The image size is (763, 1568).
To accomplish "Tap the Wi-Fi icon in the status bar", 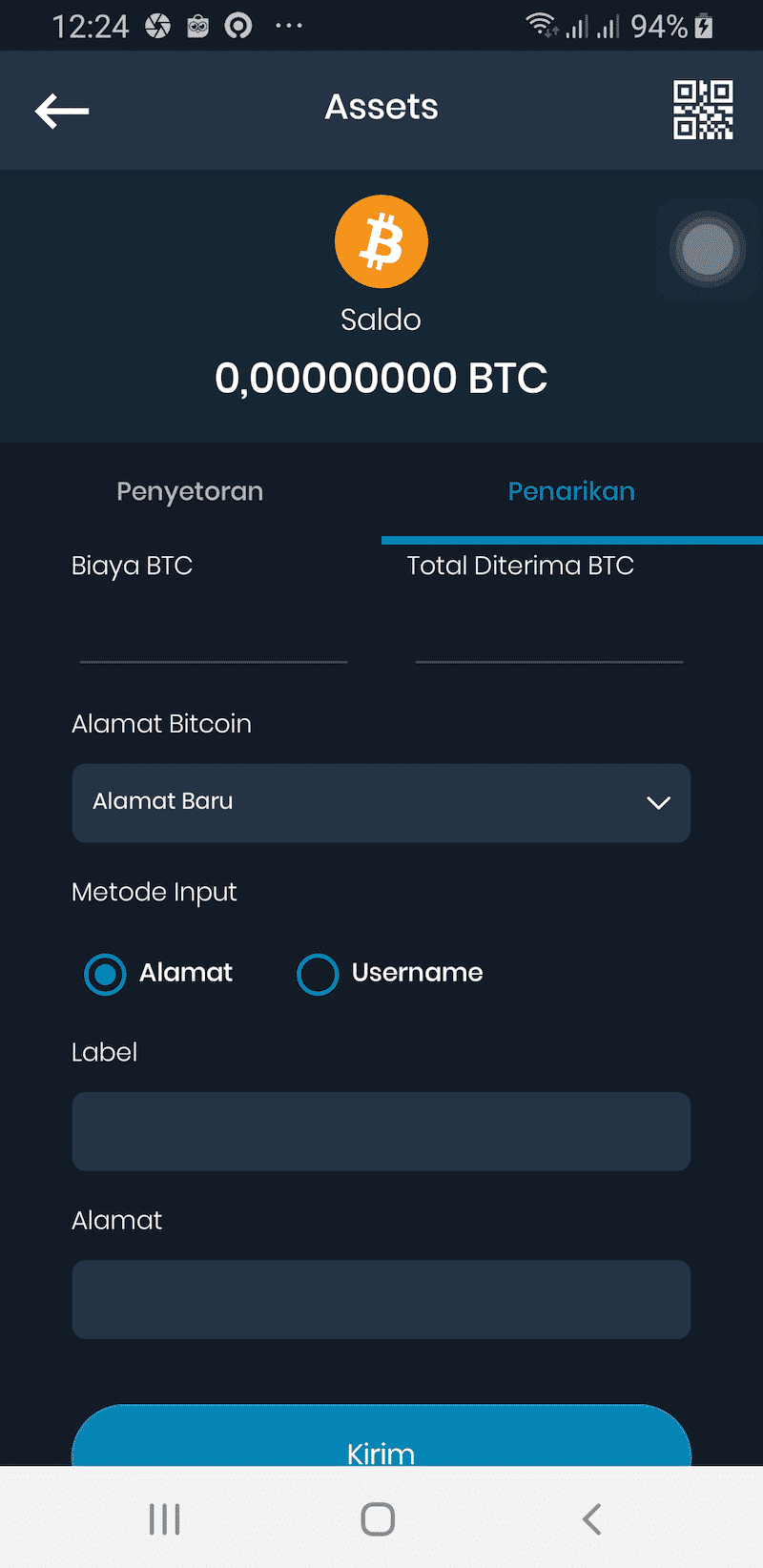I will 541,26.
